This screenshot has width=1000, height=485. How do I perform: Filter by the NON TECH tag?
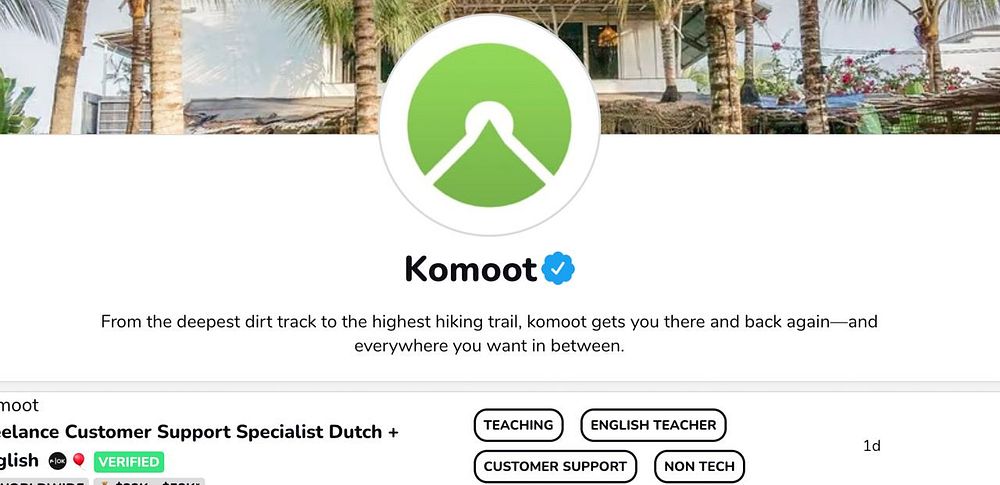[x=699, y=466]
